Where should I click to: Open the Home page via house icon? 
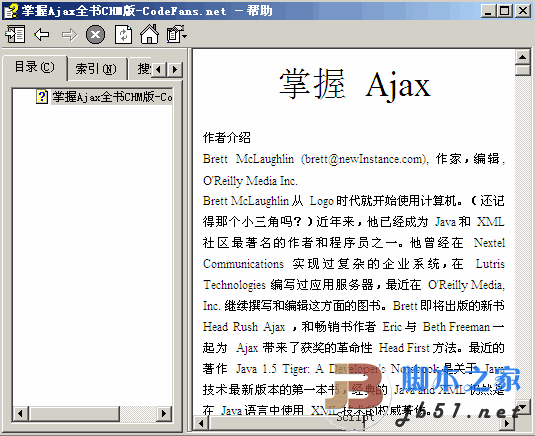[149, 34]
